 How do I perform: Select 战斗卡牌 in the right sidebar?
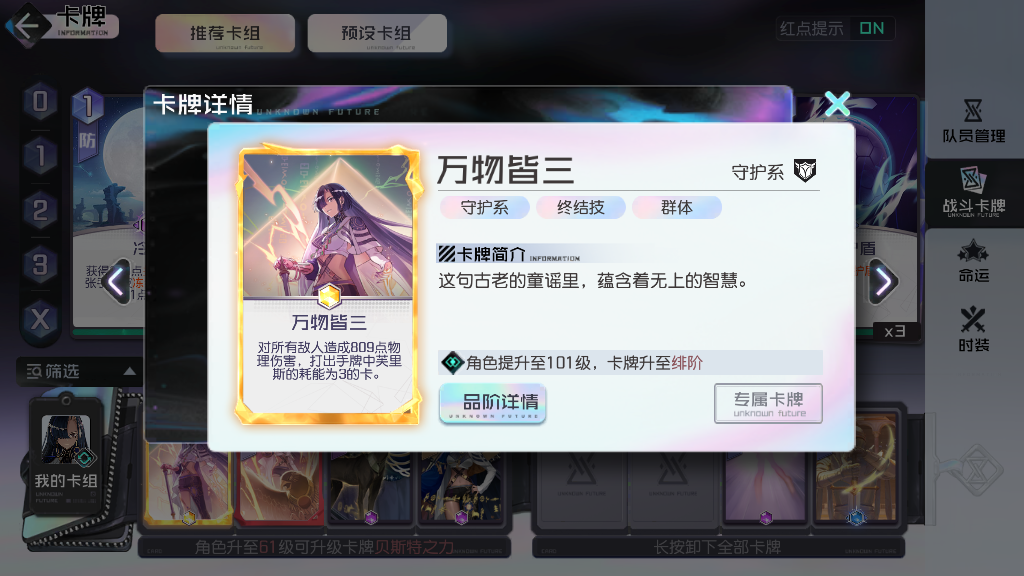[x=974, y=193]
